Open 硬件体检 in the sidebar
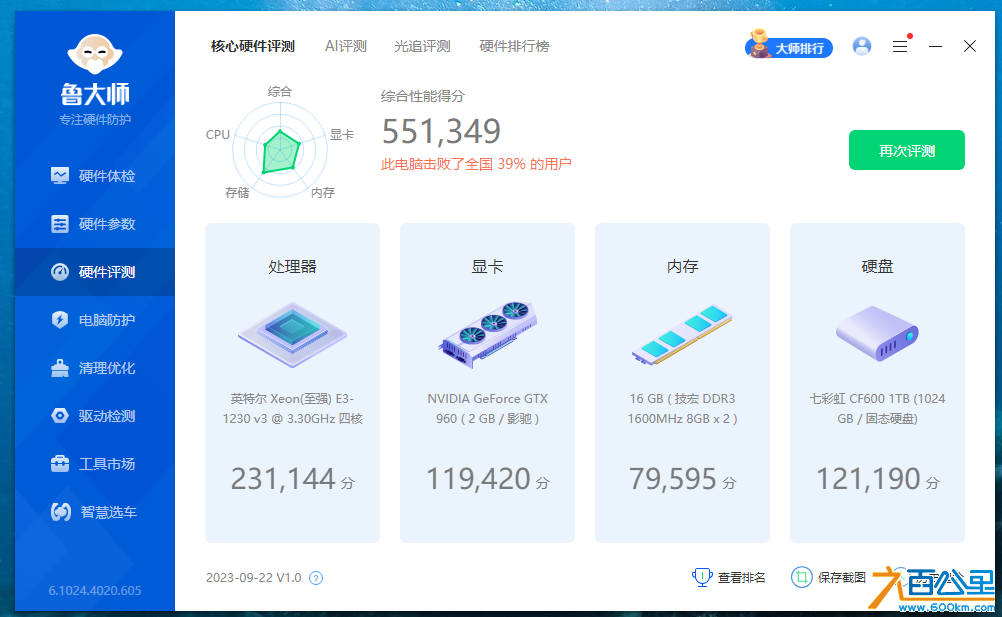Image resolution: width=1002 pixels, height=617 pixels. (x=95, y=176)
